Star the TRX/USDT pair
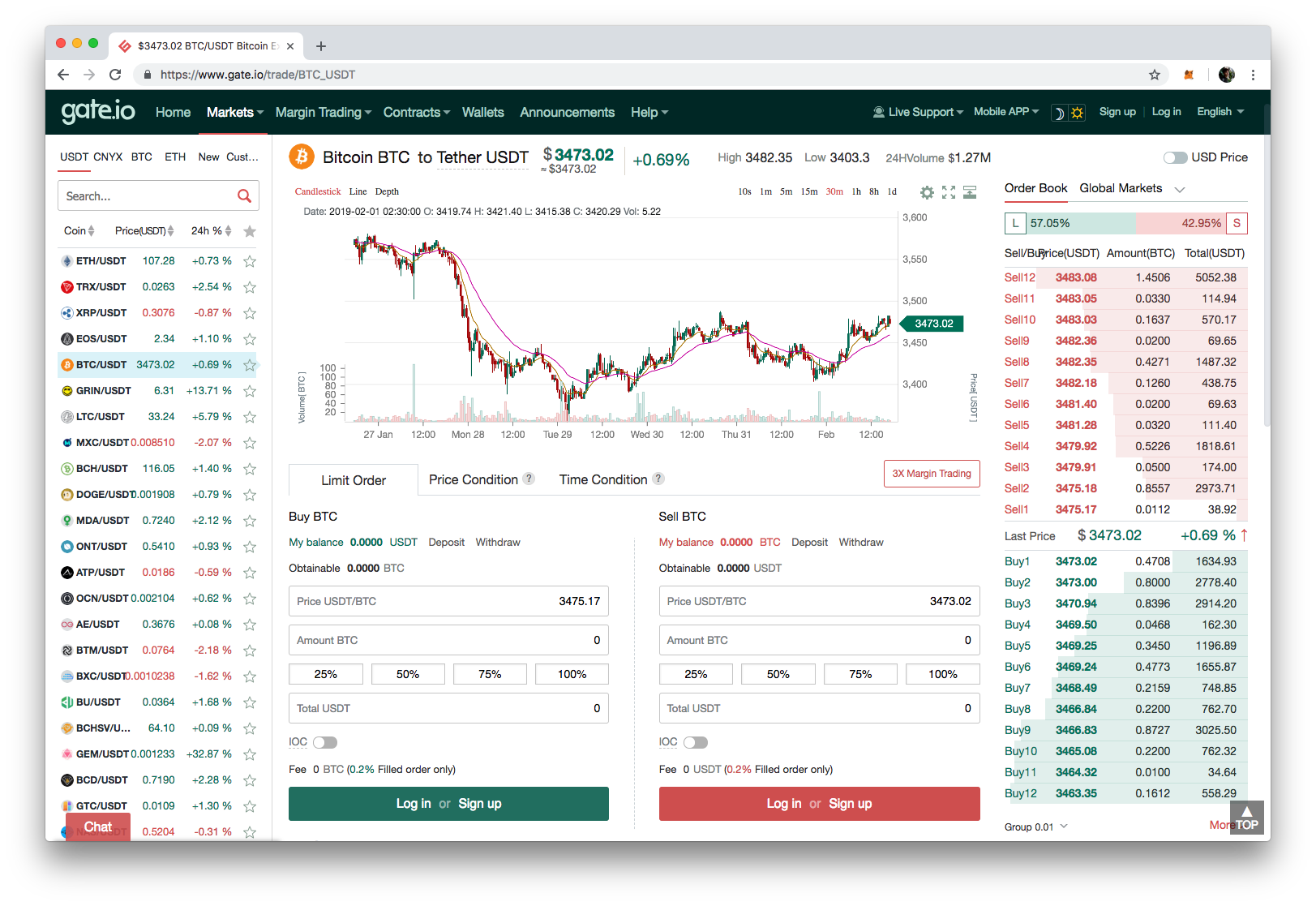 point(250,287)
